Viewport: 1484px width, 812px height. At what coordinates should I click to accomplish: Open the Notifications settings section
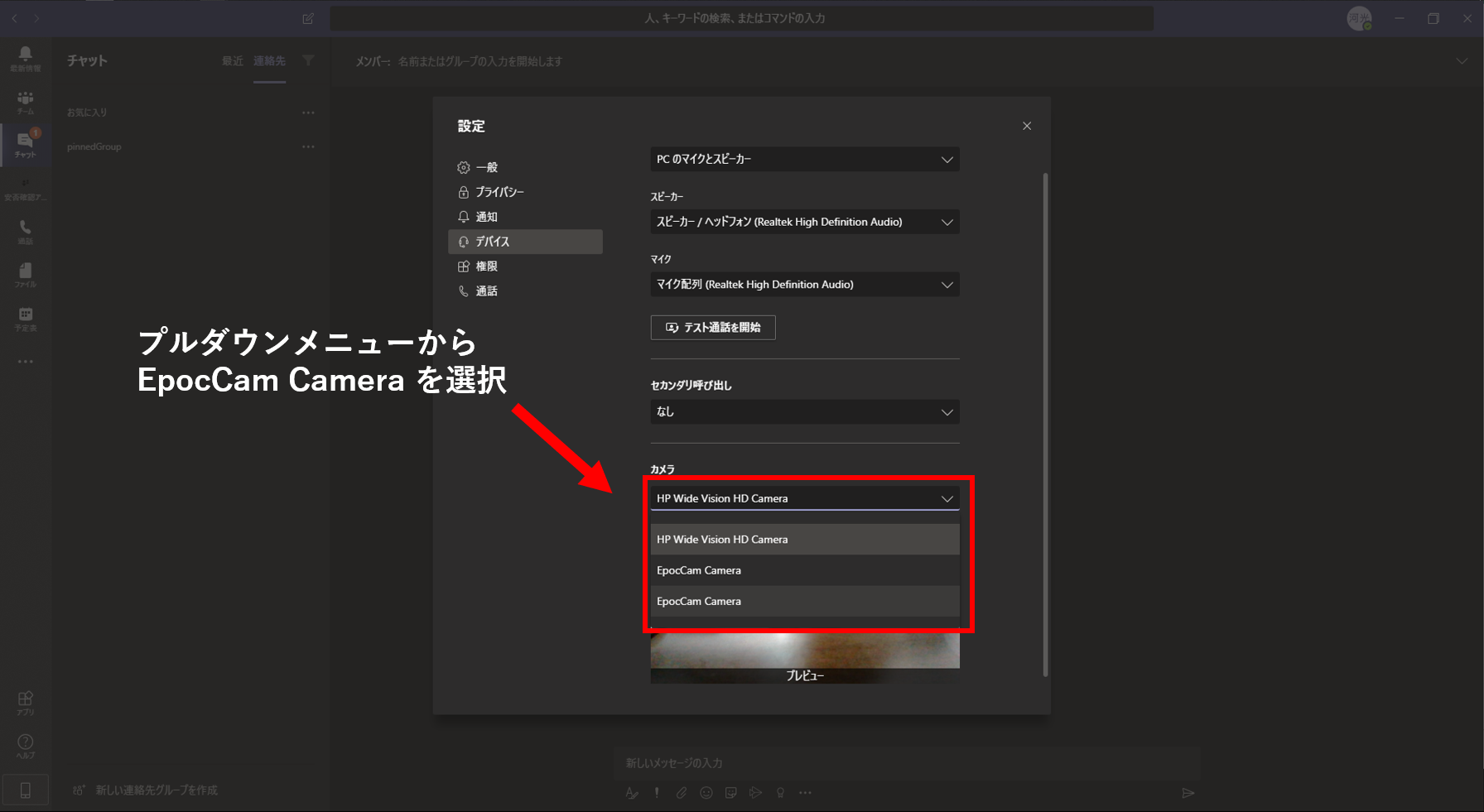(x=486, y=217)
